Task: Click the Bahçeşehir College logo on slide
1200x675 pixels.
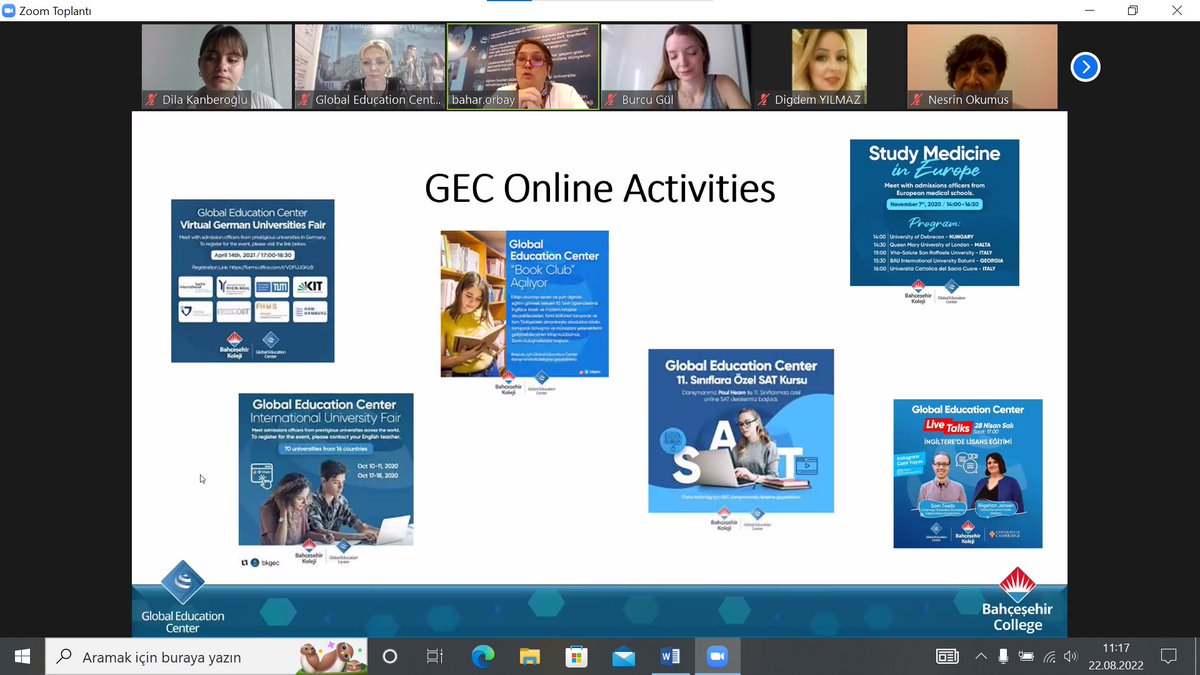Action: [x=1017, y=599]
